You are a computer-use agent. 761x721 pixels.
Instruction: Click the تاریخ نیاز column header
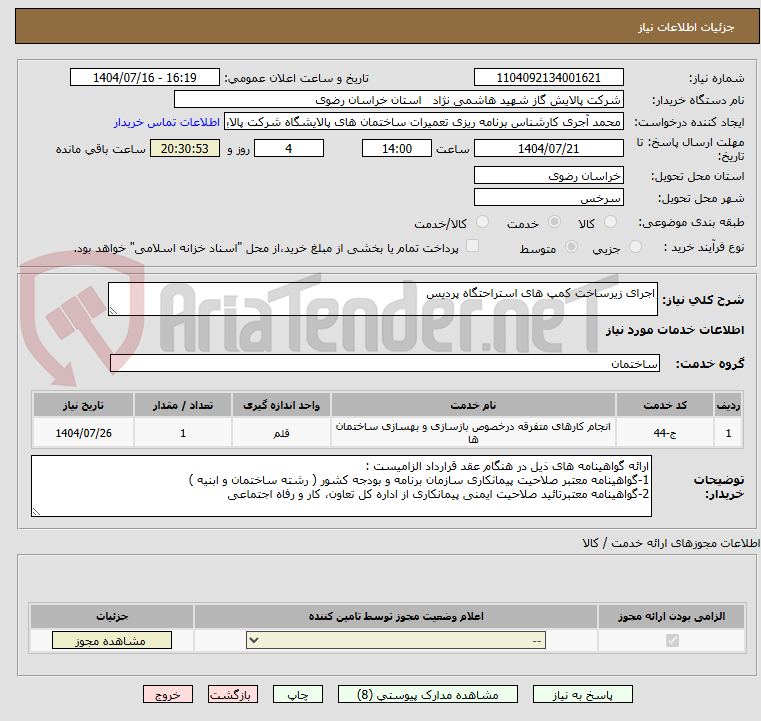[83, 405]
